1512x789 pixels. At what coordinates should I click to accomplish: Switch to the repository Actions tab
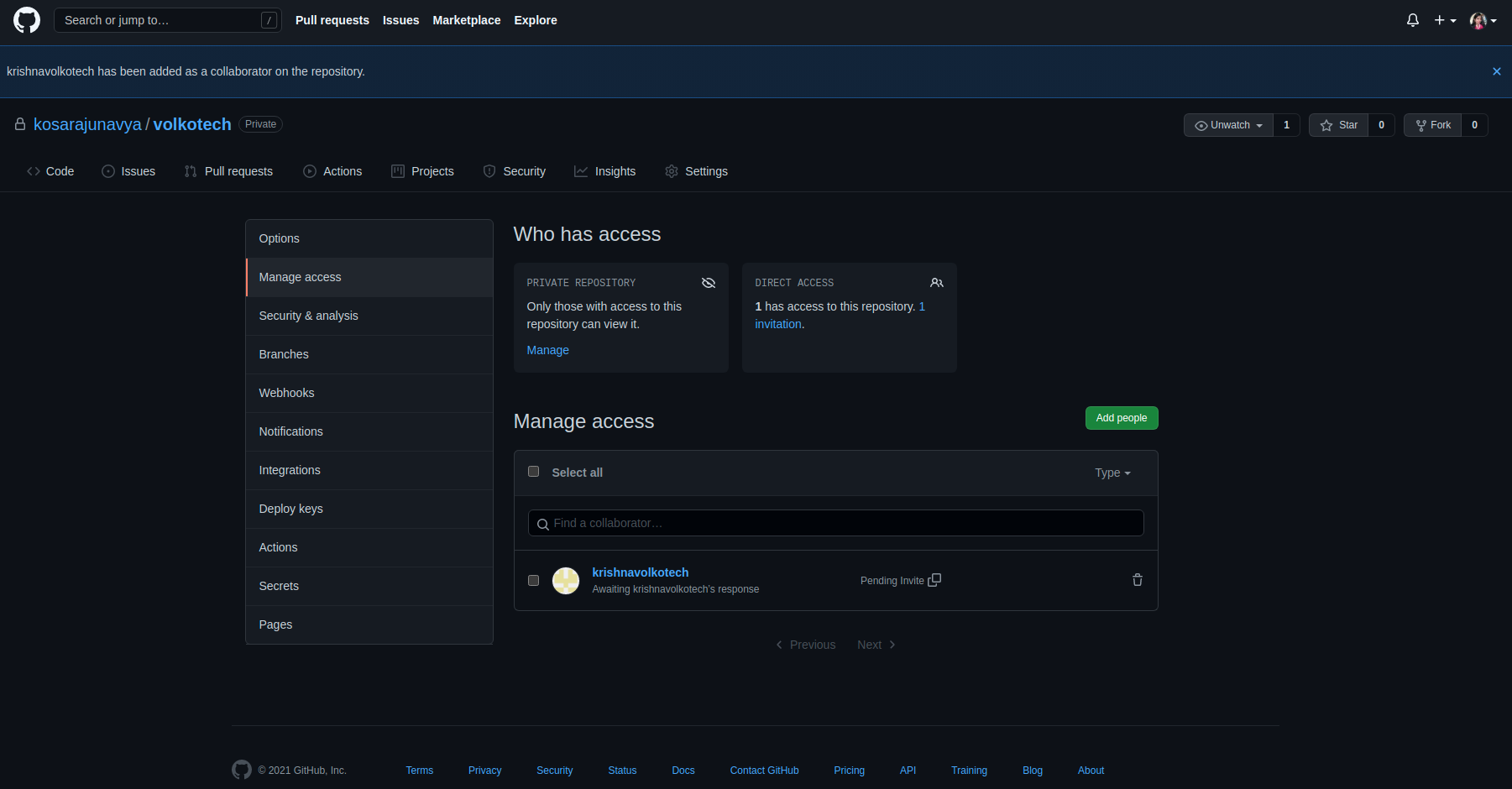[332, 171]
